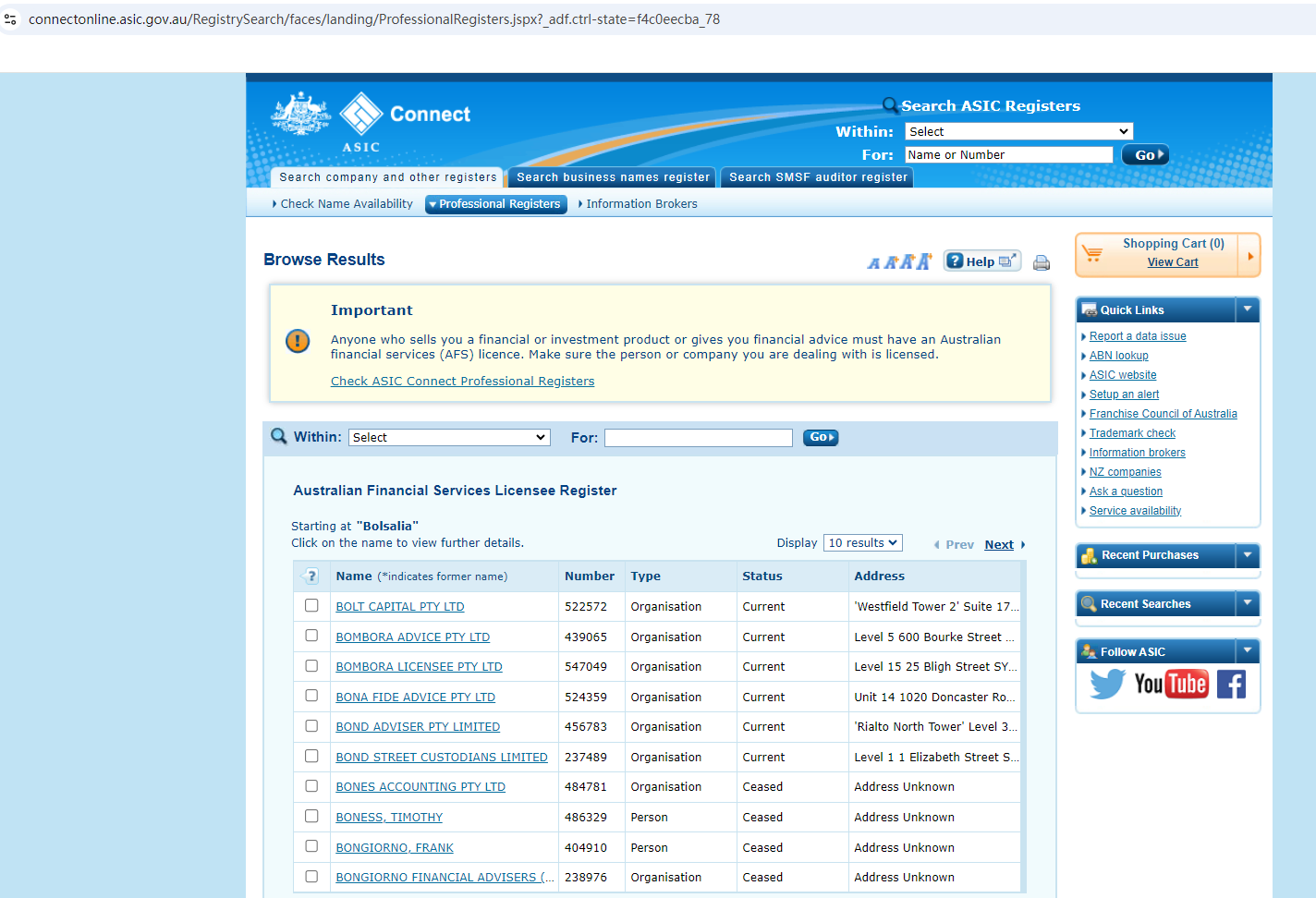Select the smallest text size A icon
This screenshot has height=898, width=1316.
[873, 263]
